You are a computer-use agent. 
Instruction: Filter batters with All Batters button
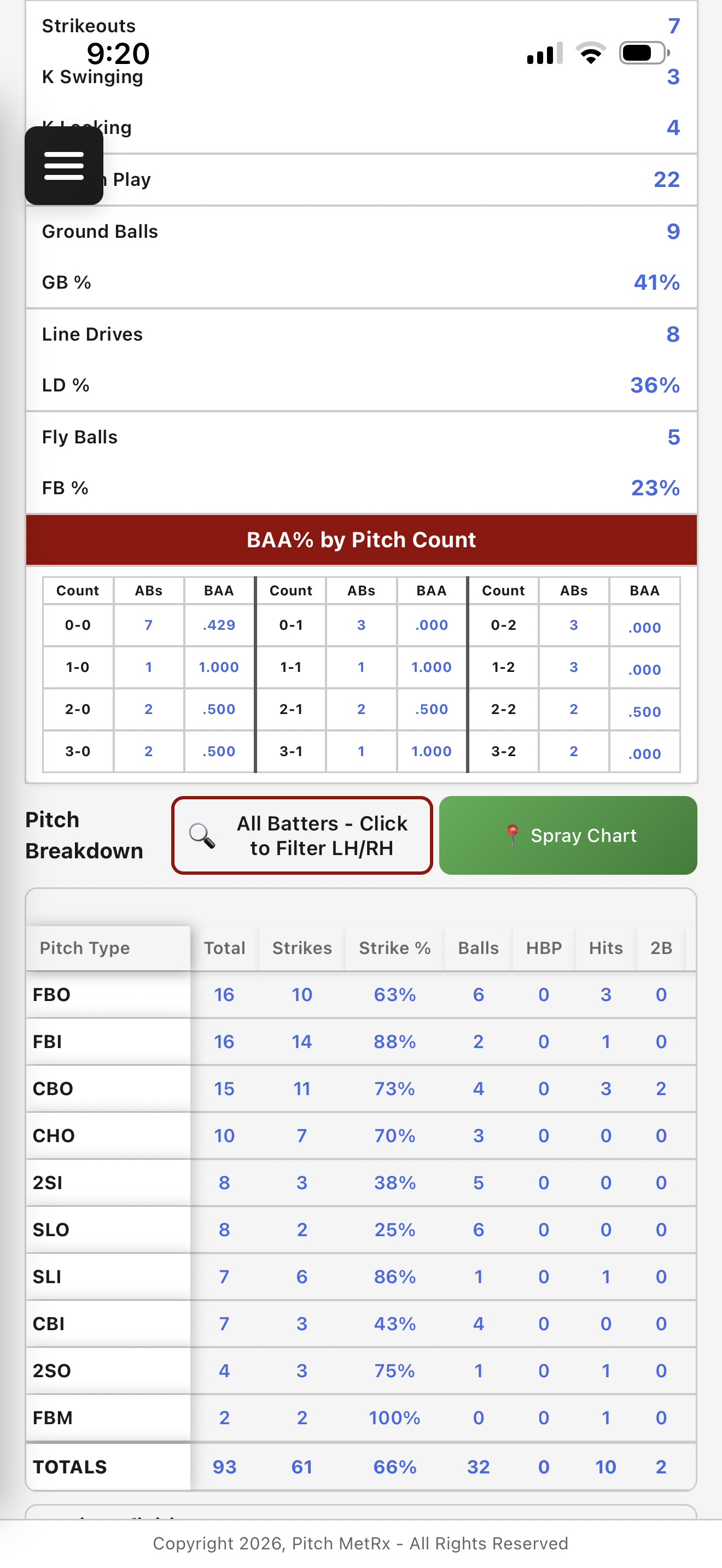pos(302,835)
